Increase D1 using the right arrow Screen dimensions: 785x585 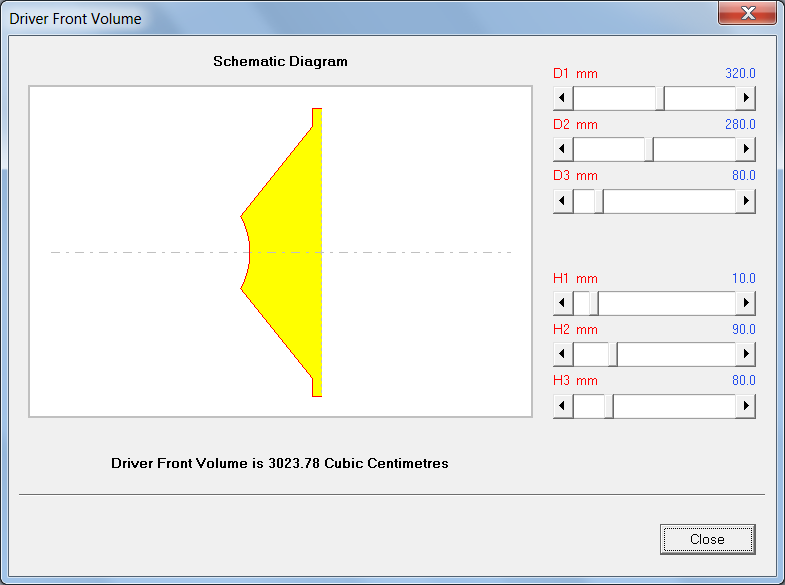click(745, 98)
